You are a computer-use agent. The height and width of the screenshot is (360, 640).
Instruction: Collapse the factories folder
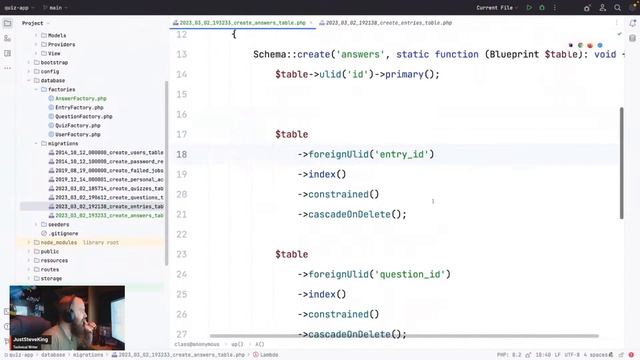pos(36,89)
